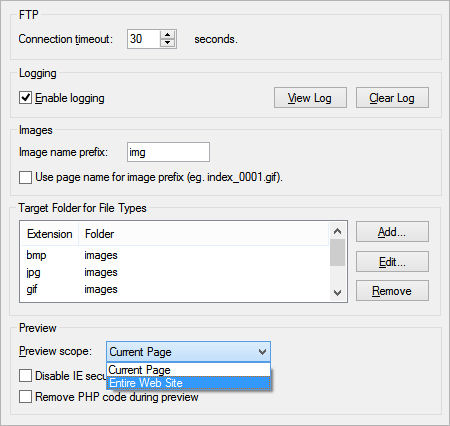
Task: Click the Image name prefix field
Action: tap(168, 152)
